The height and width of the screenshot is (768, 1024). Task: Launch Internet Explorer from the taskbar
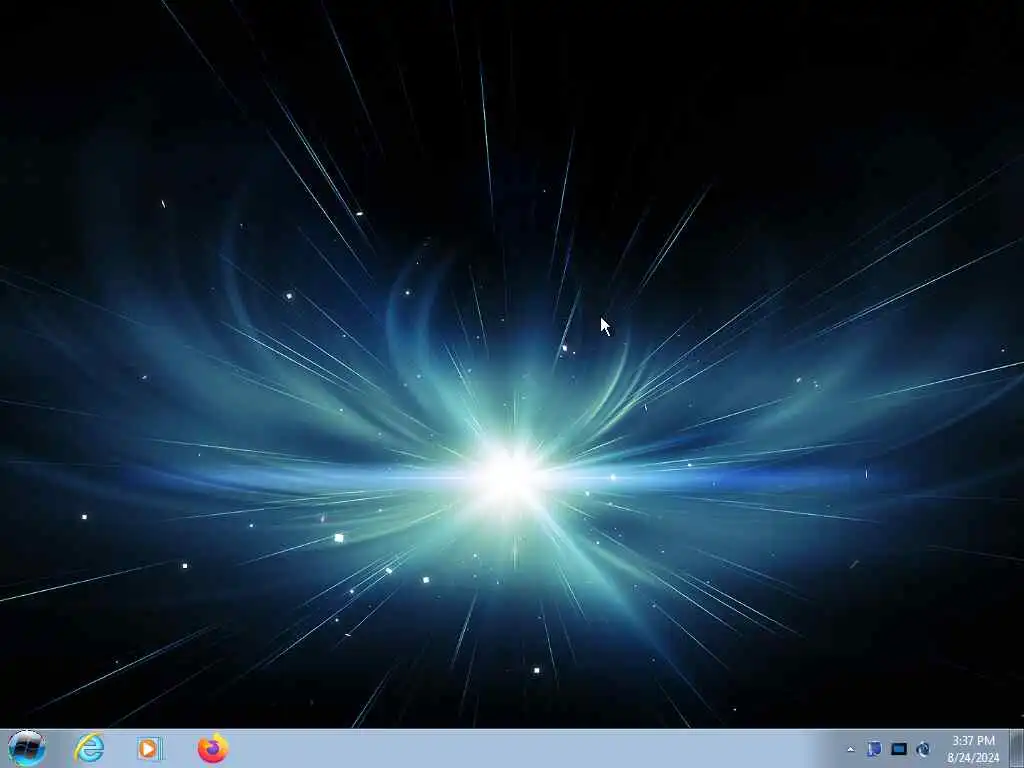click(89, 748)
